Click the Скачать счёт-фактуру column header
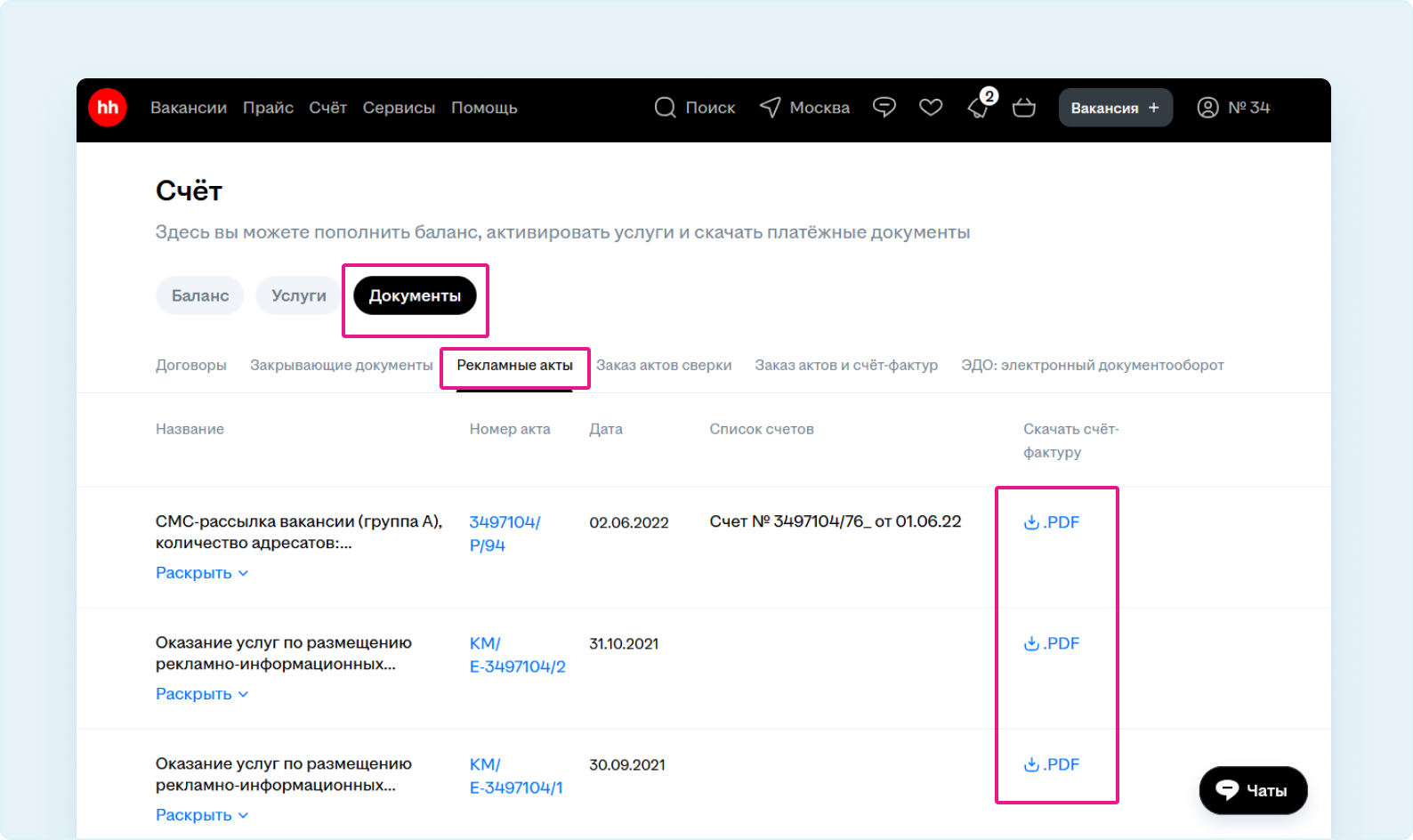 coord(1071,440)
